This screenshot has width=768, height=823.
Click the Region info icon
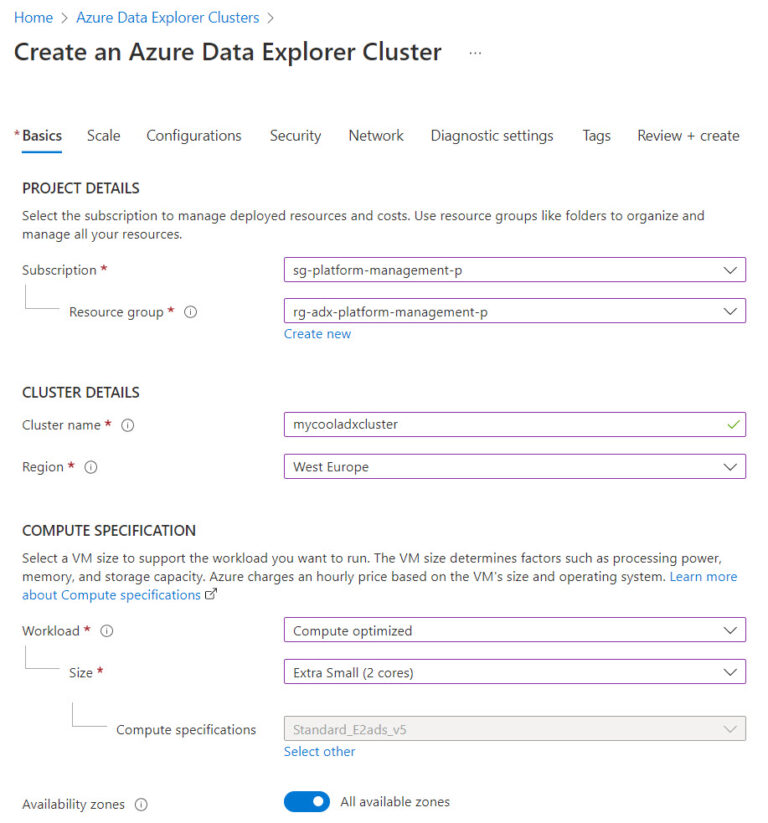[x=92, y=467]
